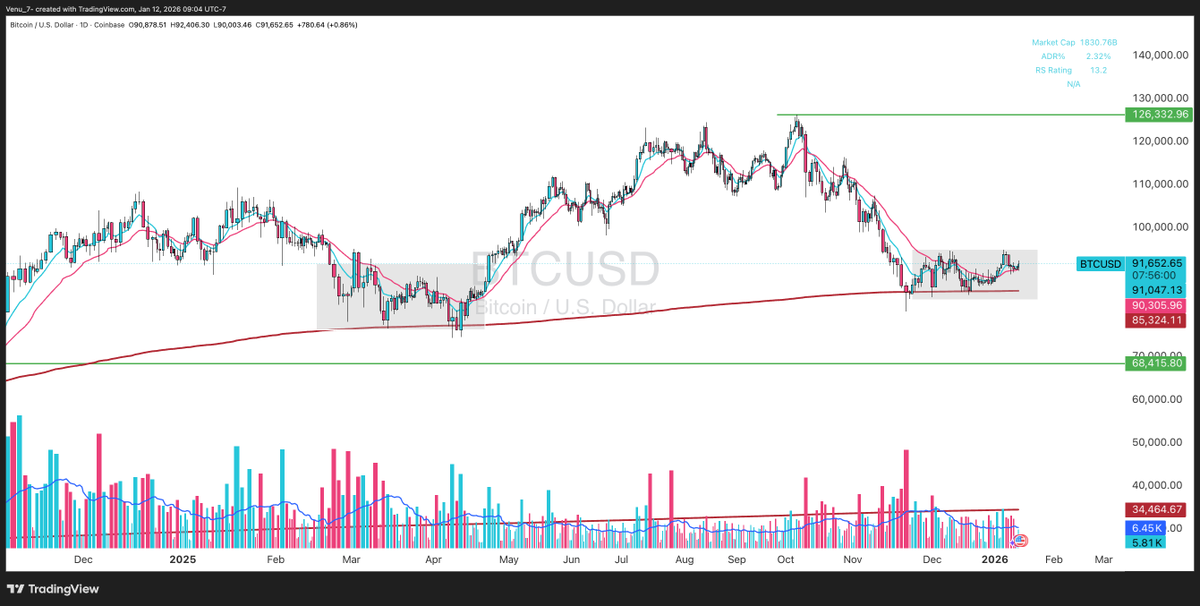Click the 120,000.00 price axis label

coord(1160,141)
